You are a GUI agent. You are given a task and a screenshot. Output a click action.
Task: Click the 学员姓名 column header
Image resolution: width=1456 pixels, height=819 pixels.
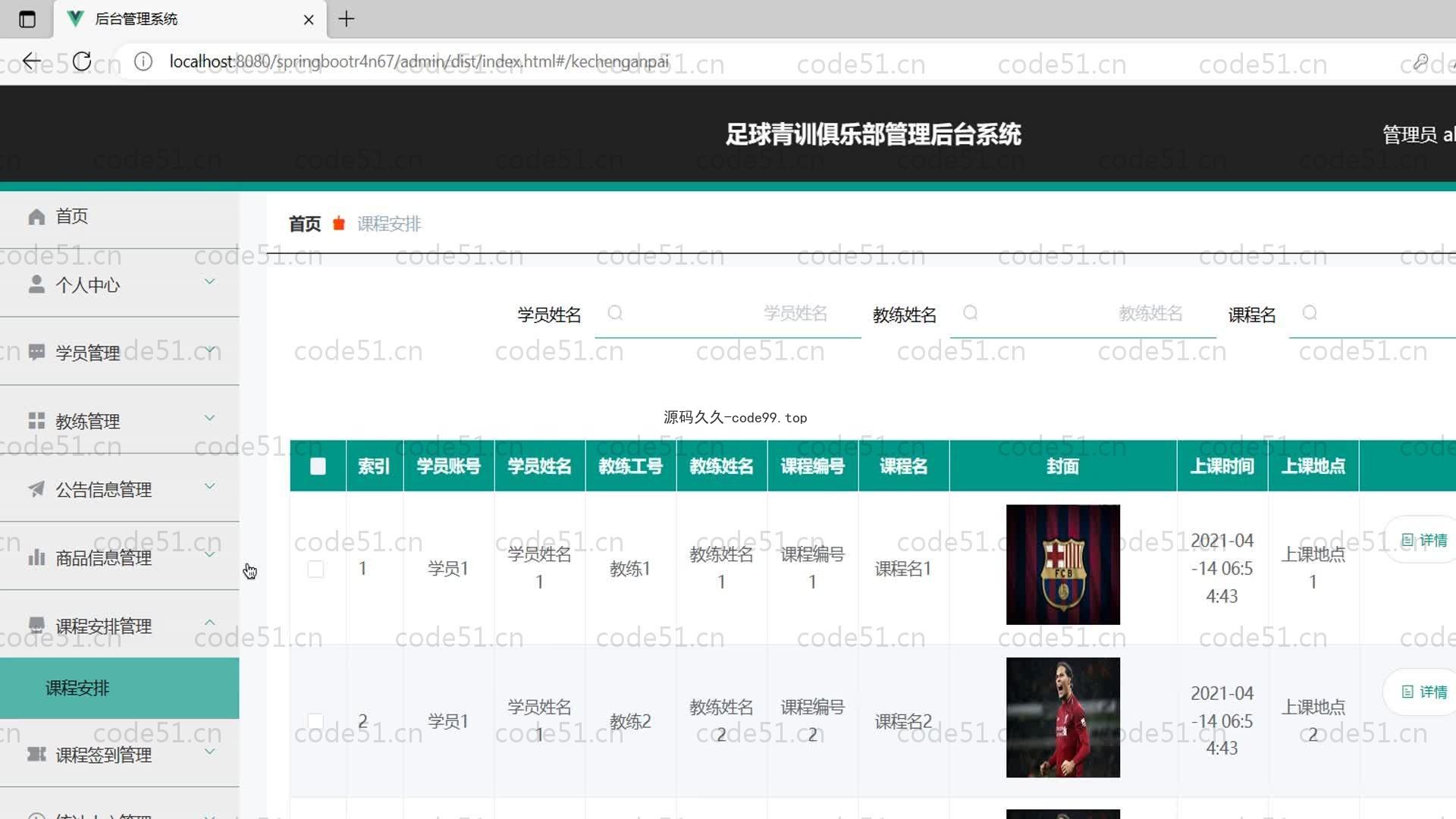(x=539, y=466)
